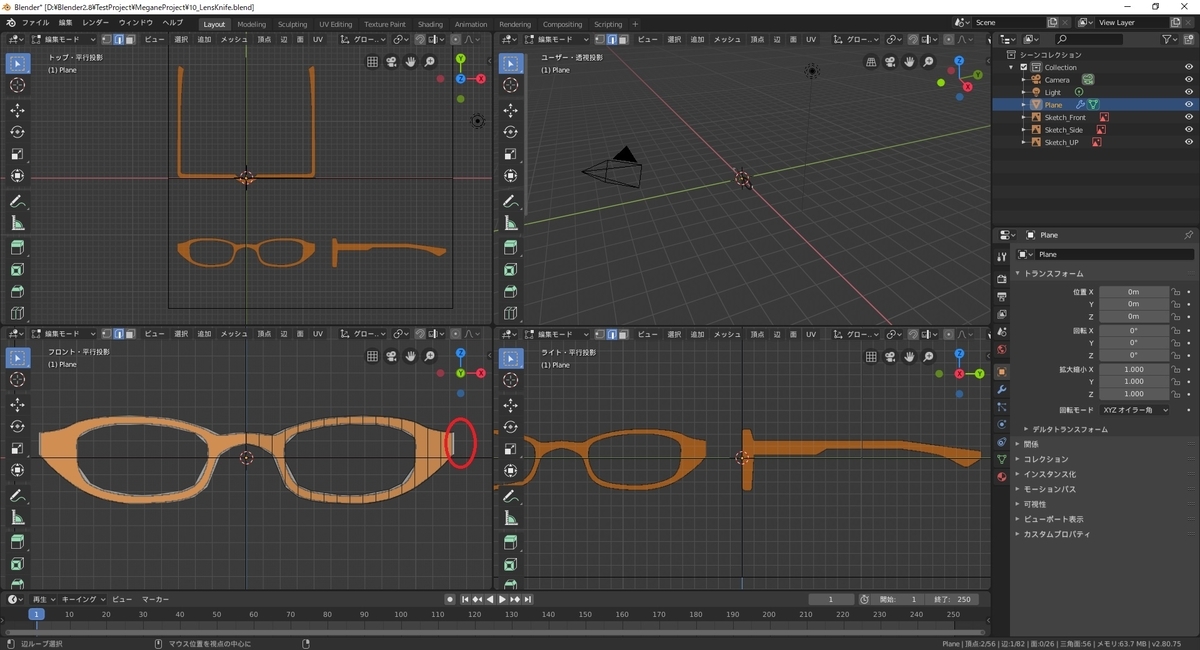Hide the Light object in outliner
The image size is (1200, 650).
(x=1189, y=92)
